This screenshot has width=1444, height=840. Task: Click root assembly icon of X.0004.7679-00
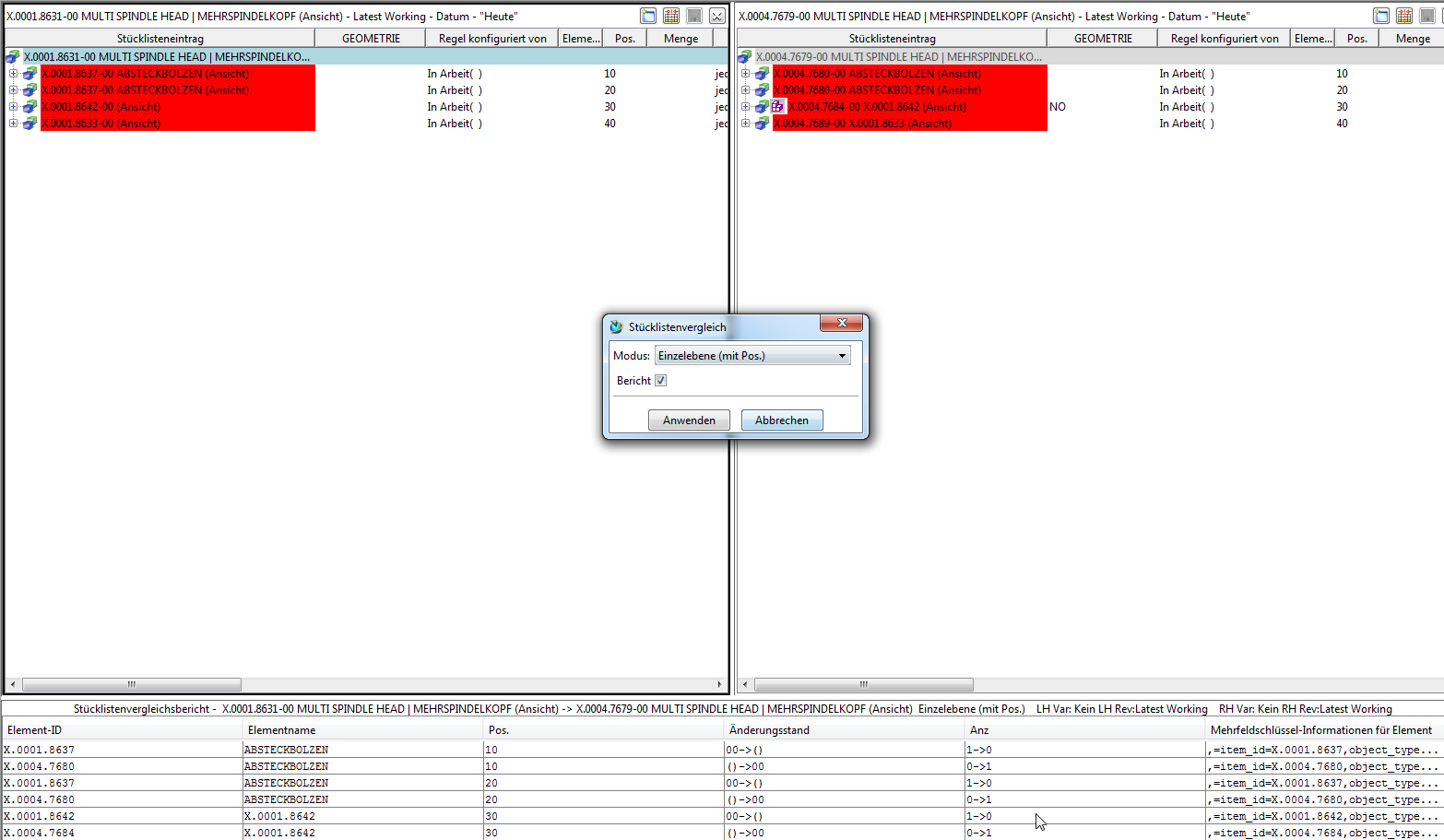click(x=745, y=57)
